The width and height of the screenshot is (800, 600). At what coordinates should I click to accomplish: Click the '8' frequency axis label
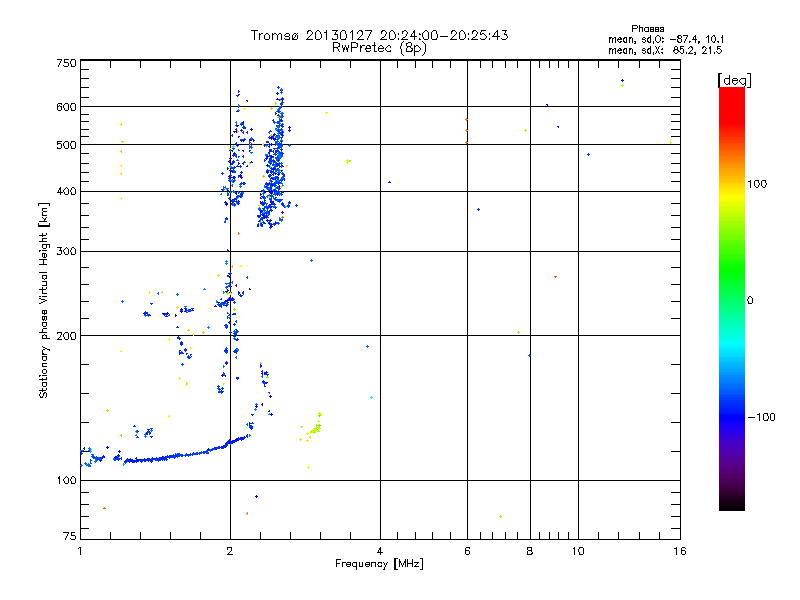click(x=530, y=551)
